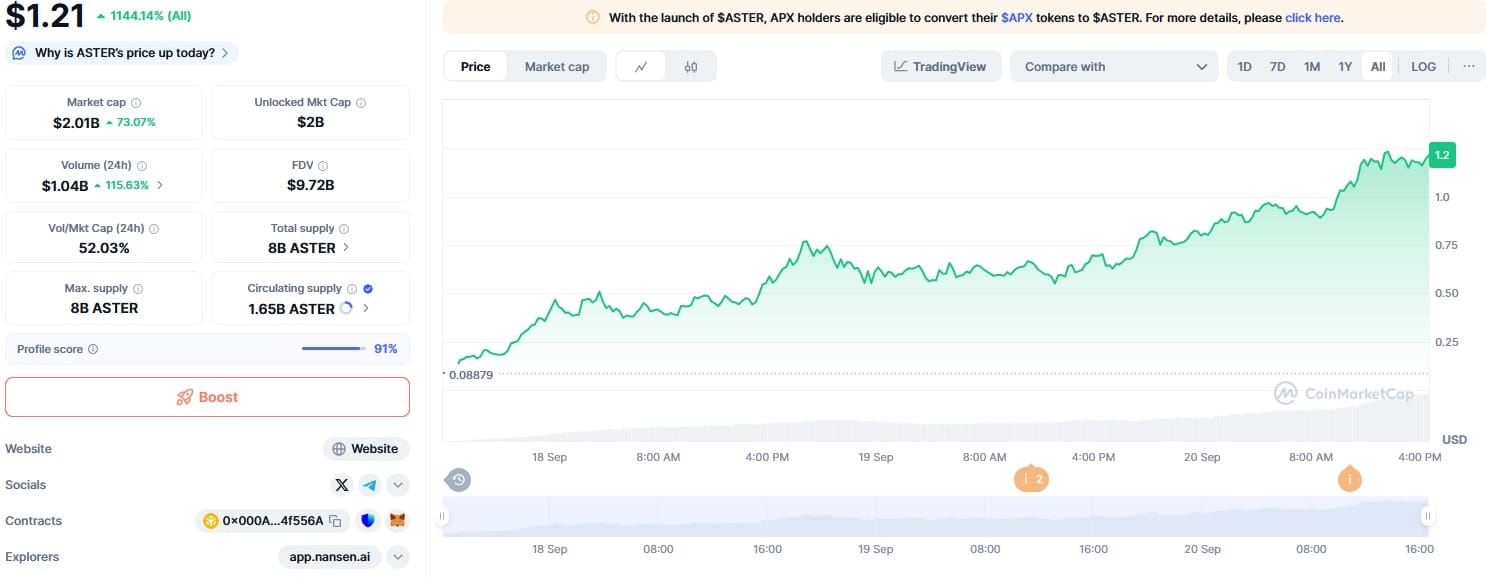
Task: Select the All time range
Action: [1378, 67]
